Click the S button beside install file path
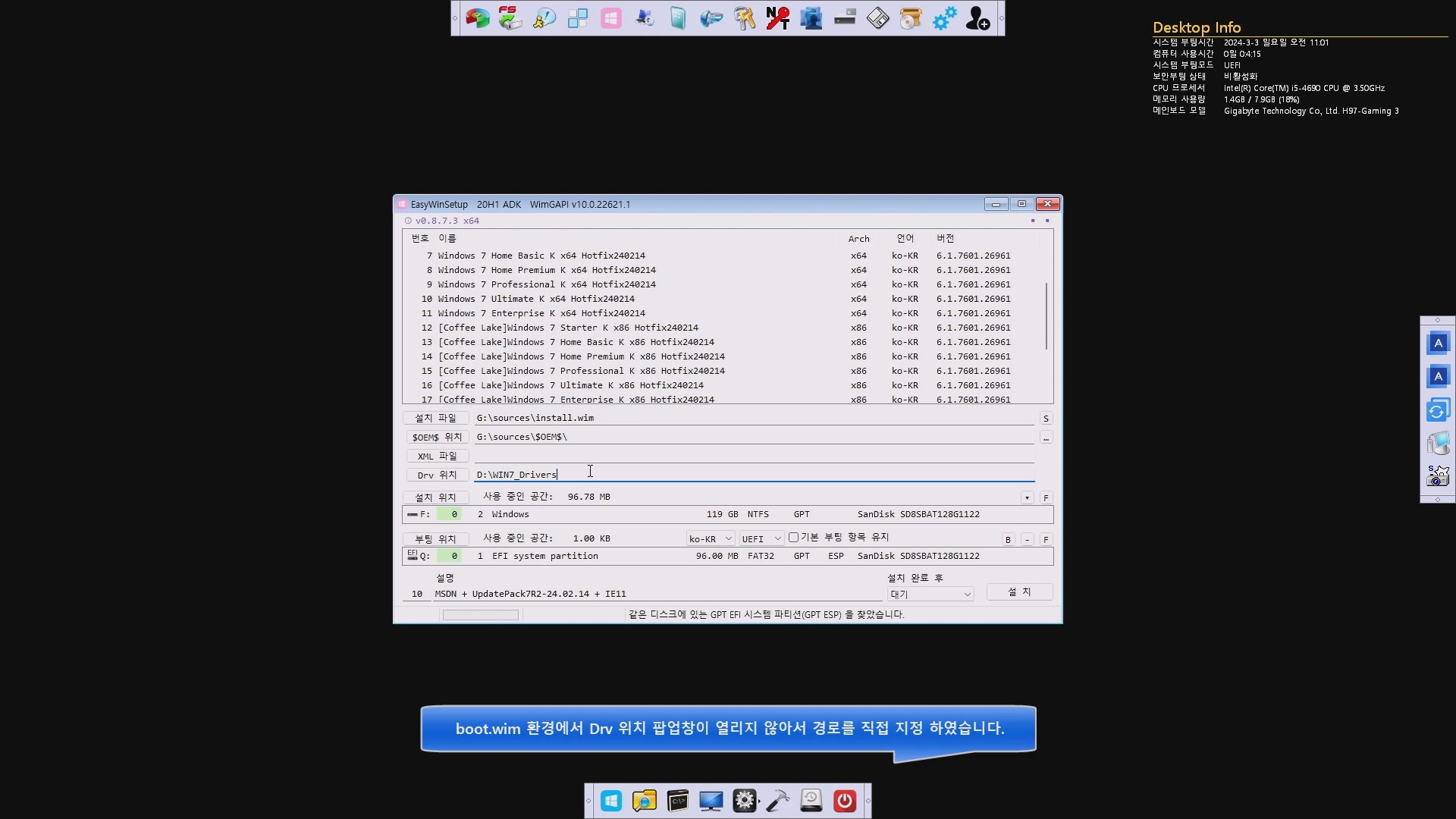 [x=1046, y=419]
